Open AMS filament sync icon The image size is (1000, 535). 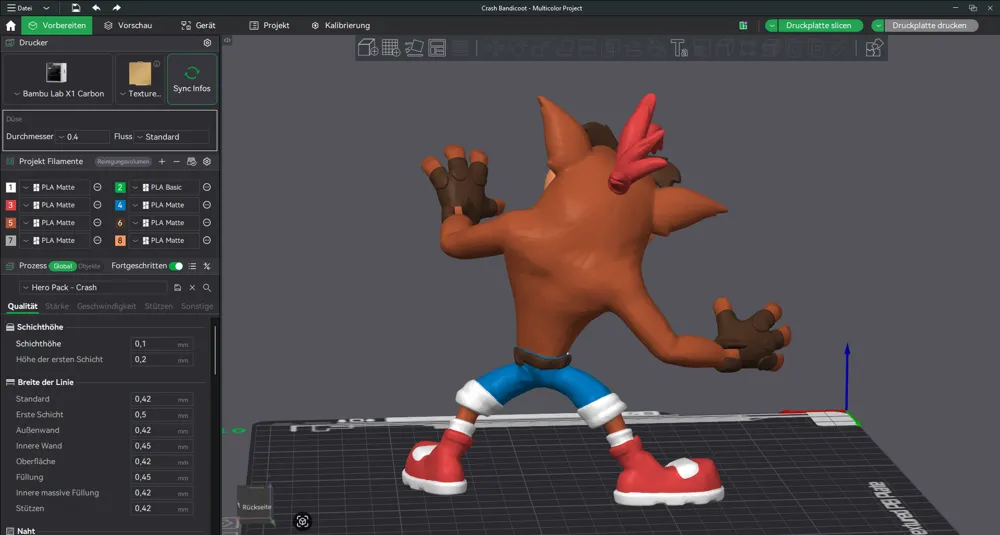click(191, 161)
